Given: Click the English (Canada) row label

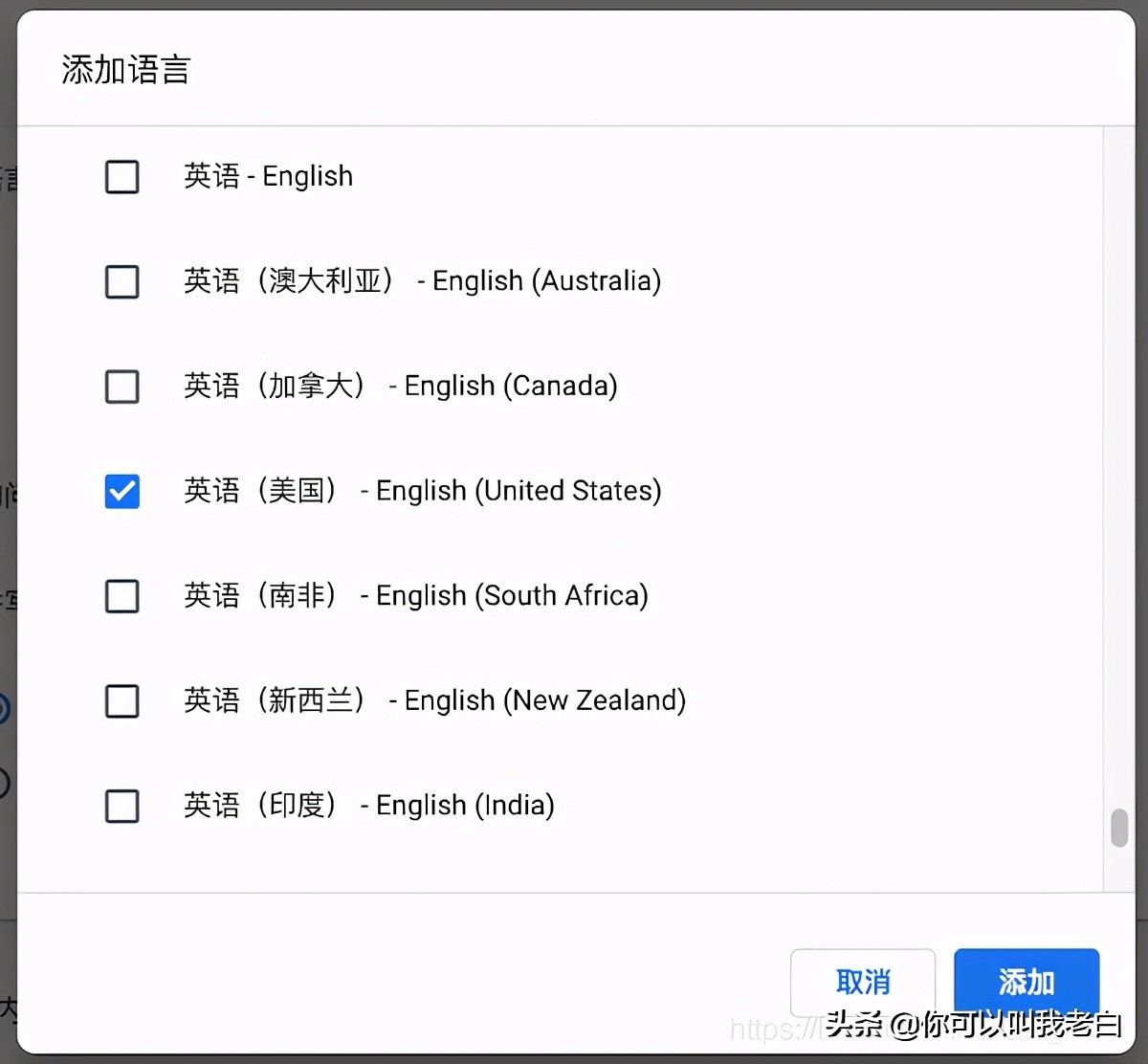Looking at the screenshot, I should 400,388.
